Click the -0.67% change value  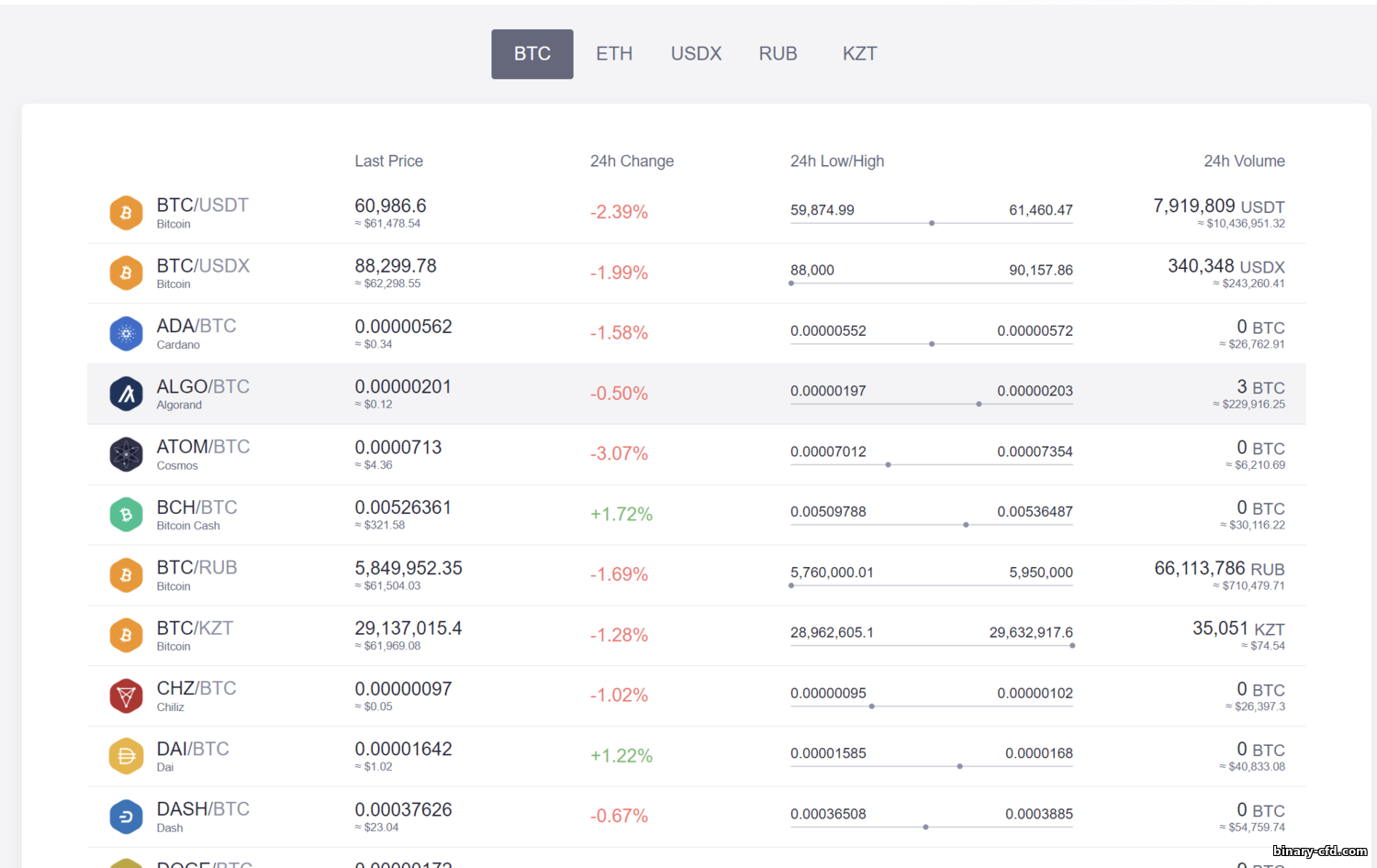(619, 816)
